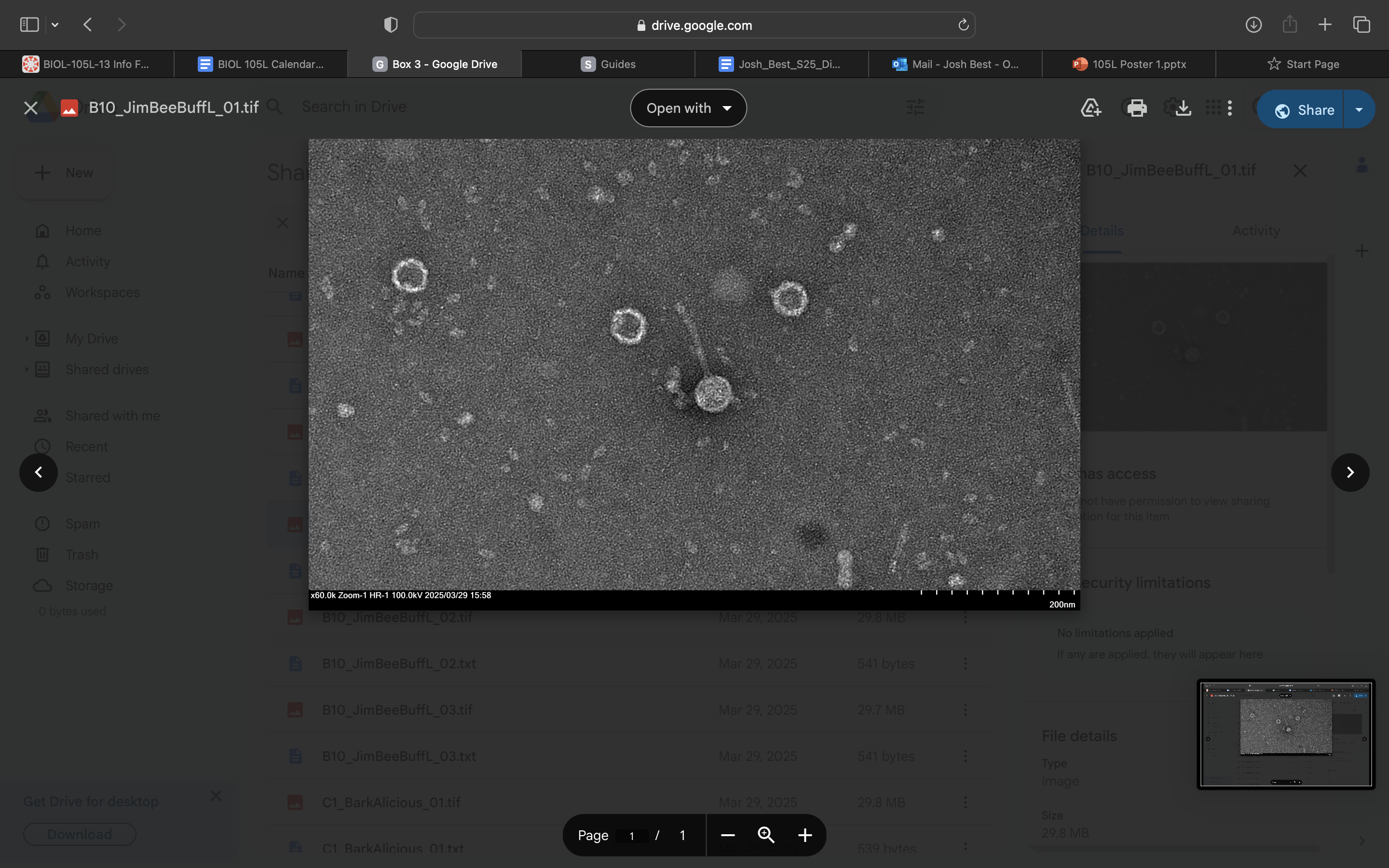
Task: Open the Storage section
Action: [89, 585]
